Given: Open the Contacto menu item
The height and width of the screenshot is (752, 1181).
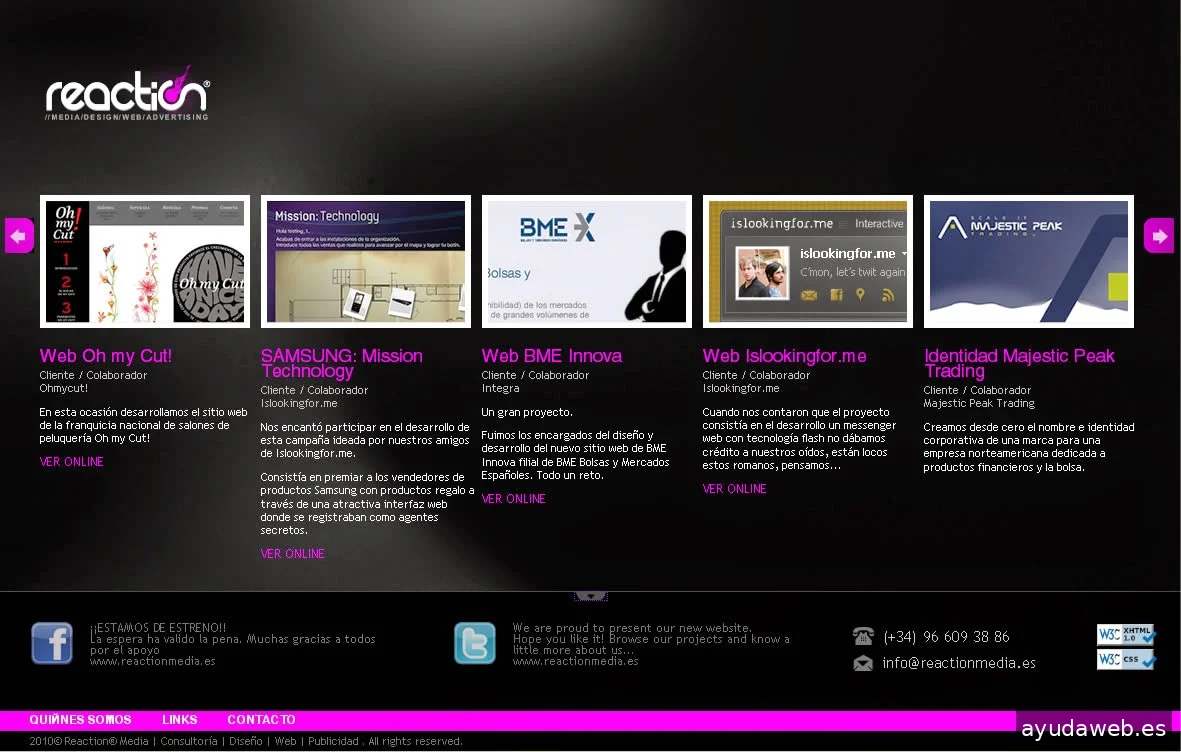Looking at the screenshot, I should tap(261, 720).
